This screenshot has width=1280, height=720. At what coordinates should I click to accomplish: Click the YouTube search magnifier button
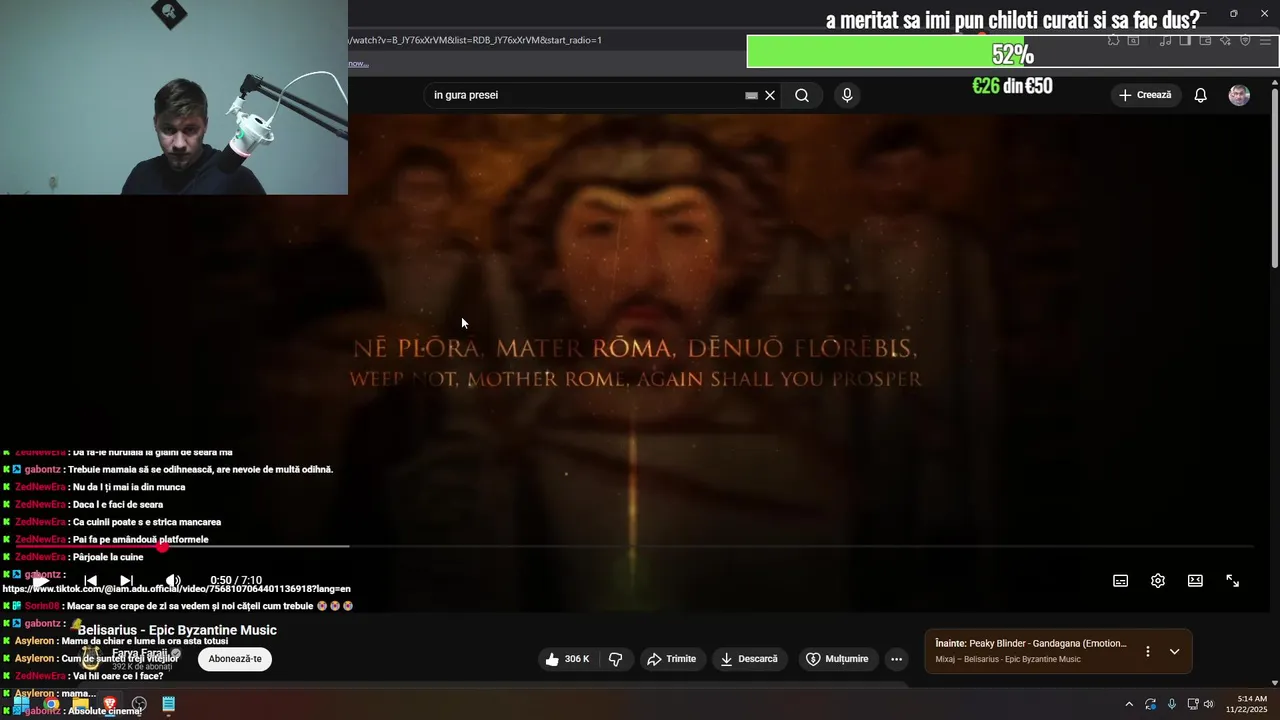802,95
